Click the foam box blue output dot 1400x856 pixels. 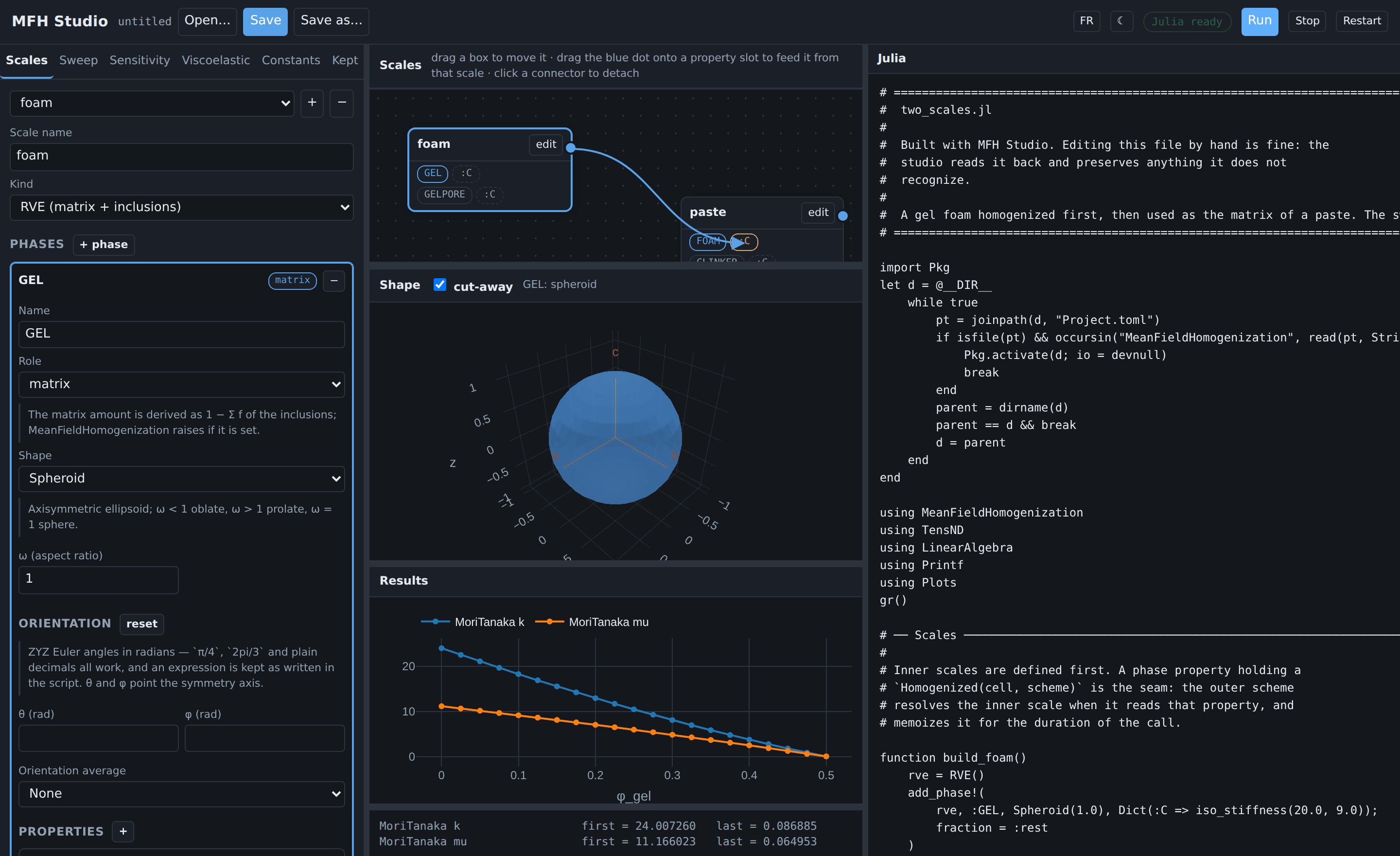click(571, 148)
